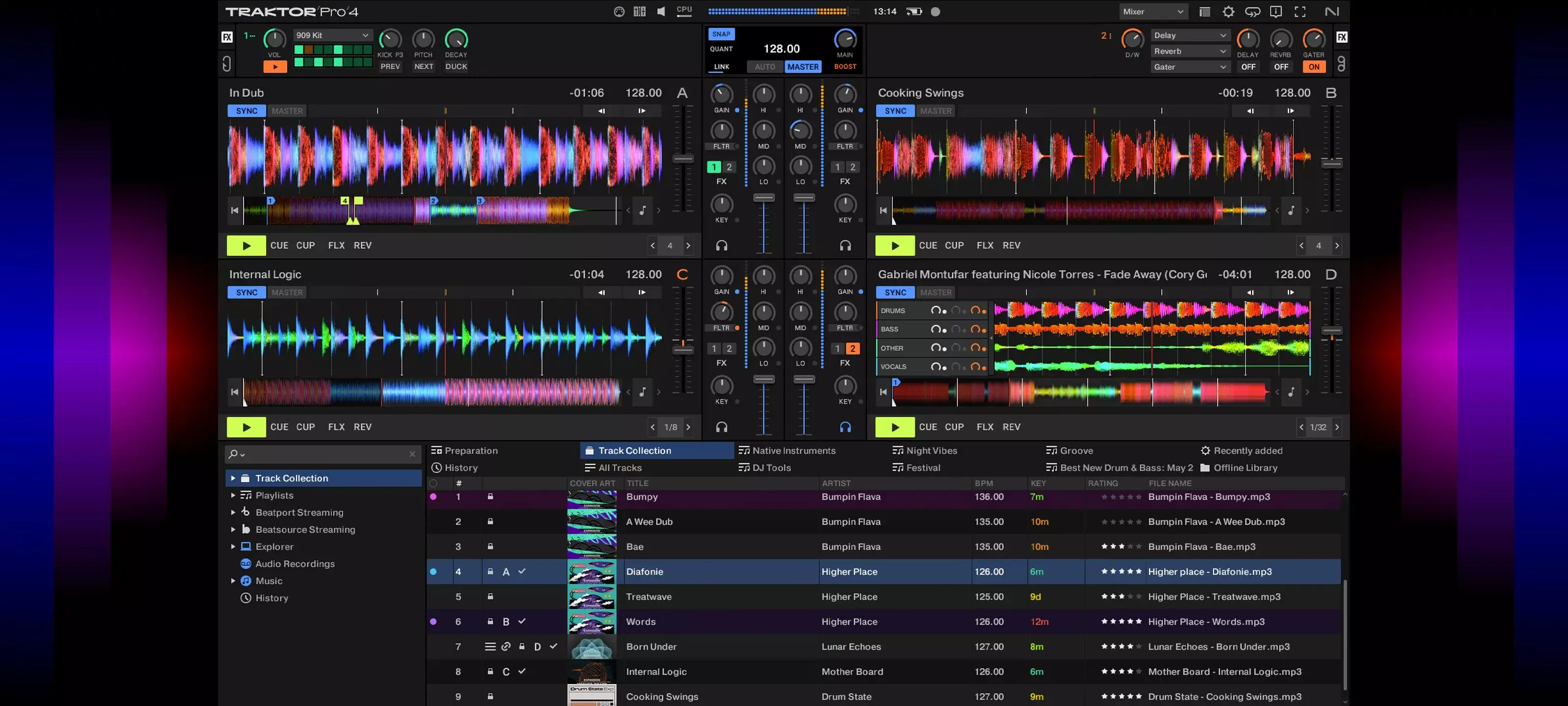The height and width of the screenshot is (706, 1568).
Task: Turn off the GATER effect ON button
Action: click(x=1314, y=67)
